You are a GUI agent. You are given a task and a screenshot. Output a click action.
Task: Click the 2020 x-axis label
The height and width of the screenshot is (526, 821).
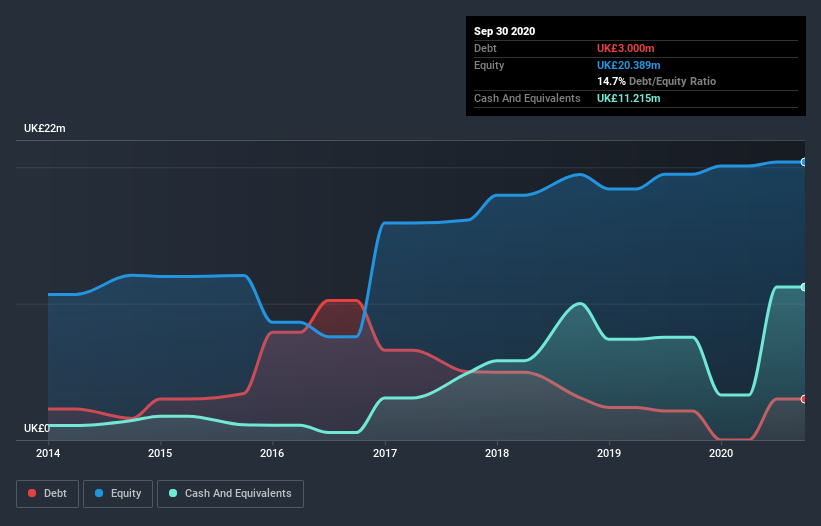point(721,453)
